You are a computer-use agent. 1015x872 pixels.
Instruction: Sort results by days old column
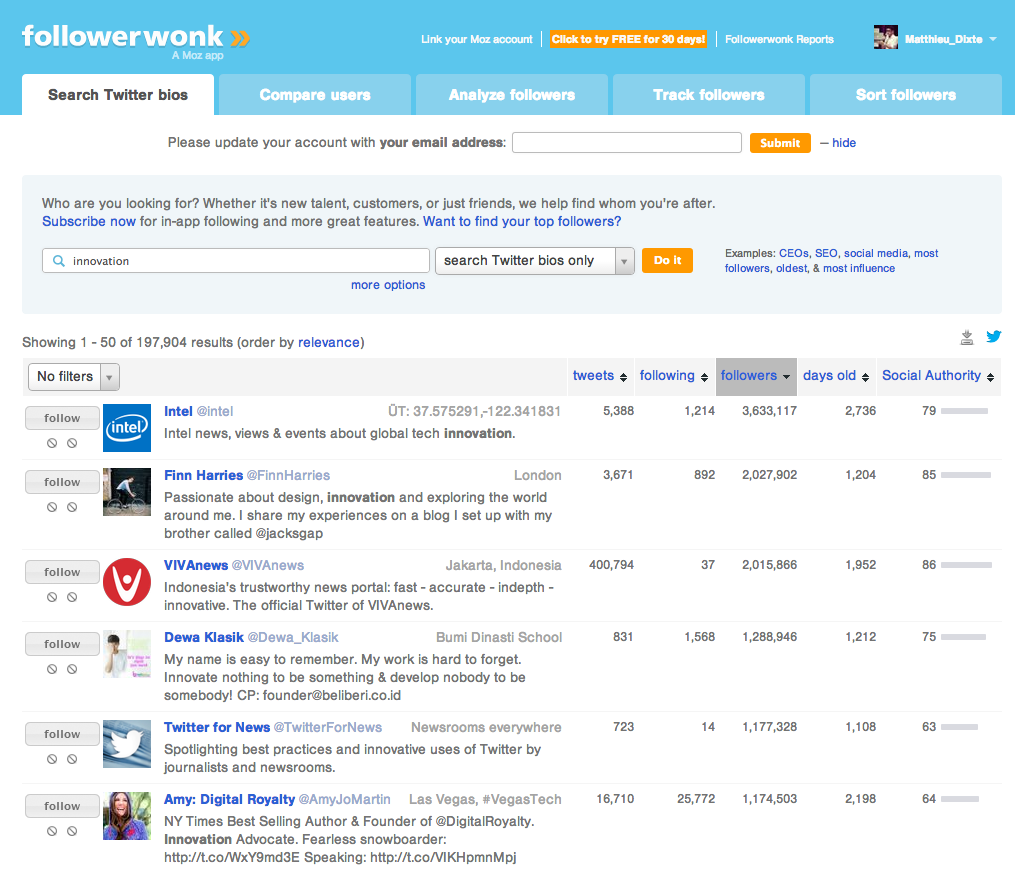pyautogui.click(x=836, y=376)
